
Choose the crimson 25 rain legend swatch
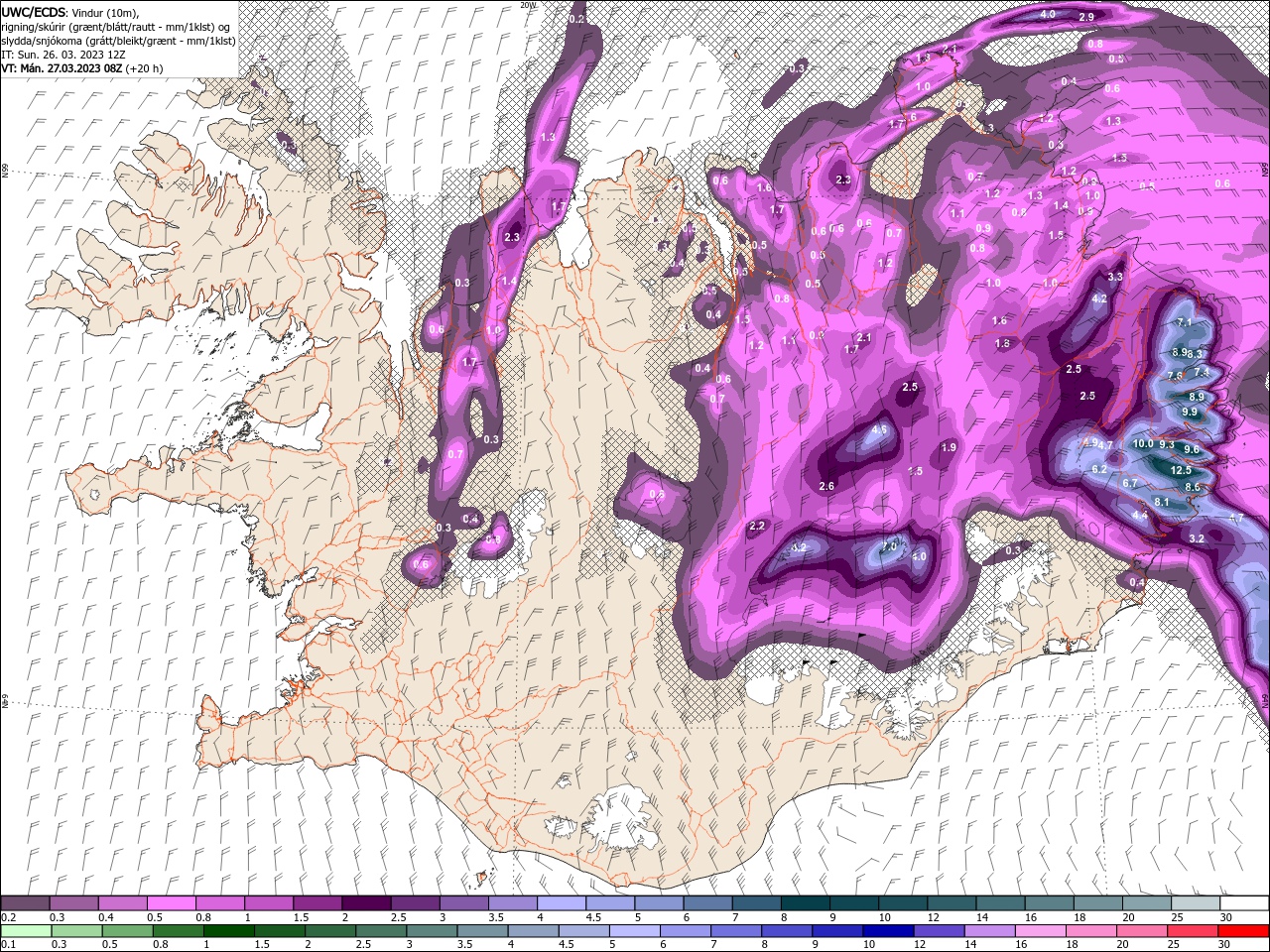(x=1194, y=930)
